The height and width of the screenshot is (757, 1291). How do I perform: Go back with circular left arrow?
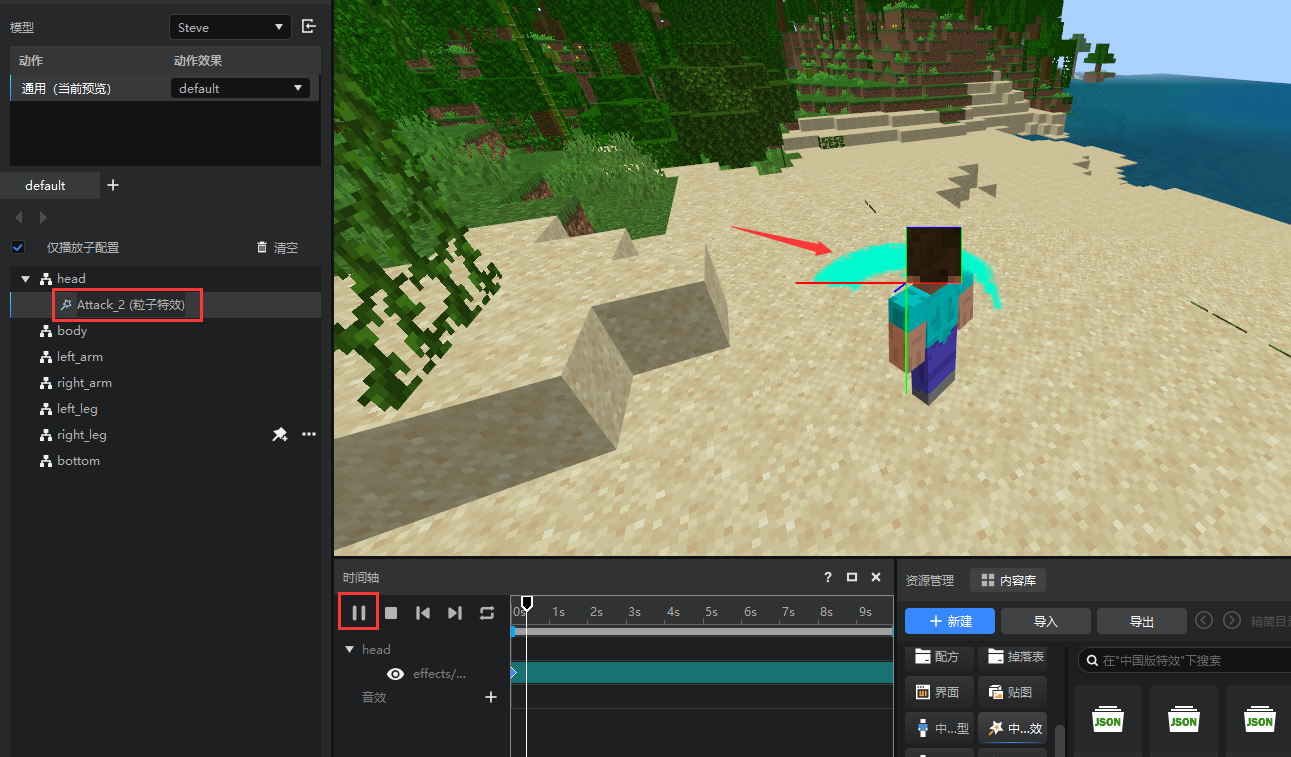1204,620
